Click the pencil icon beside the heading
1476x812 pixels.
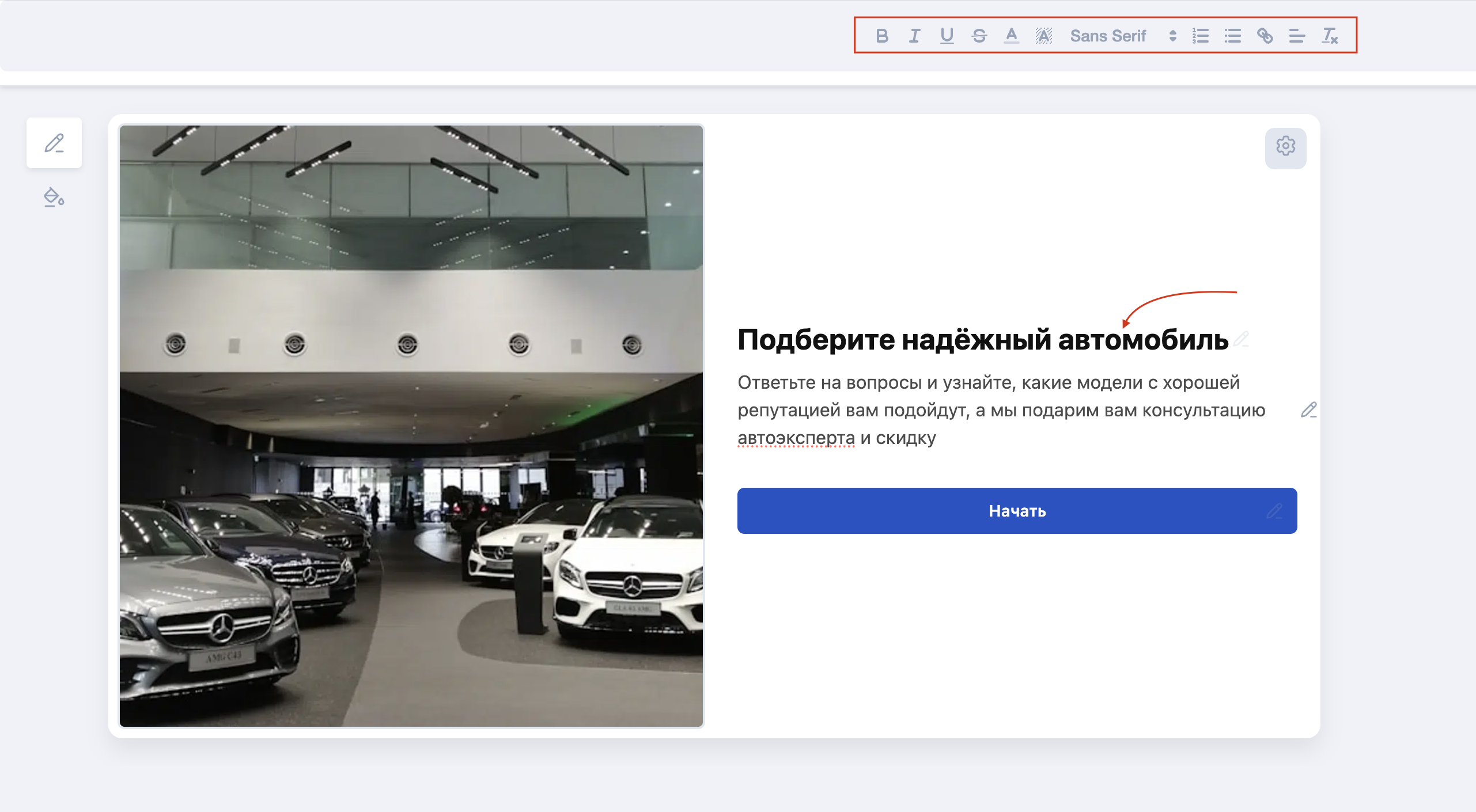click(x=1242, y=339)
